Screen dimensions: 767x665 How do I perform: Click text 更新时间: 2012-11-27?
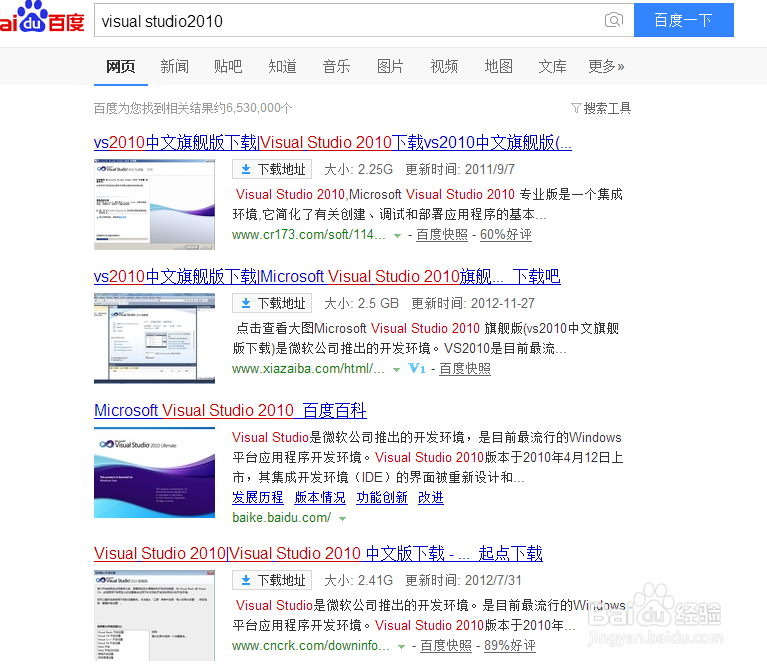coord(473,303)
